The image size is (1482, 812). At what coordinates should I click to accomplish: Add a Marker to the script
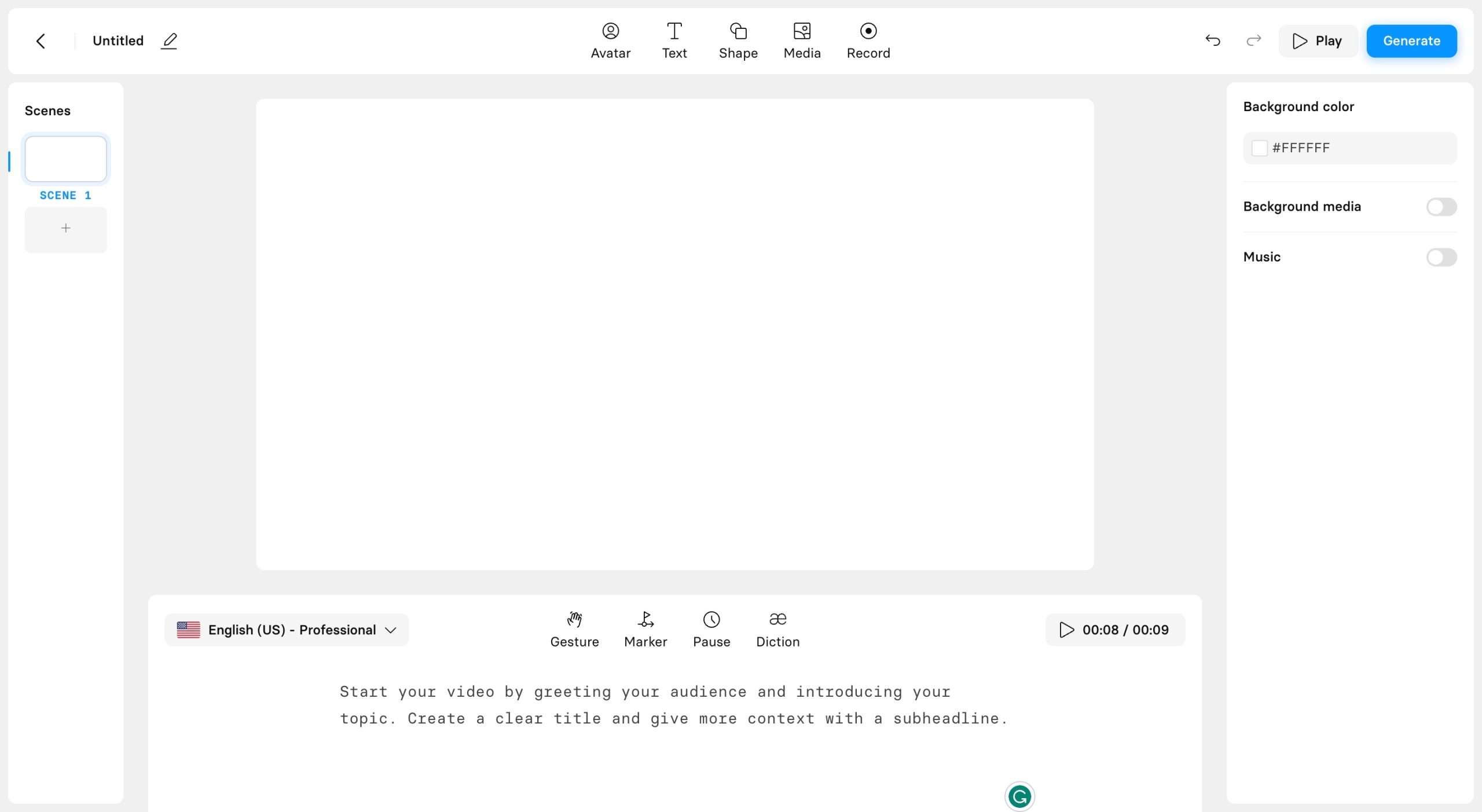point(645,629)
